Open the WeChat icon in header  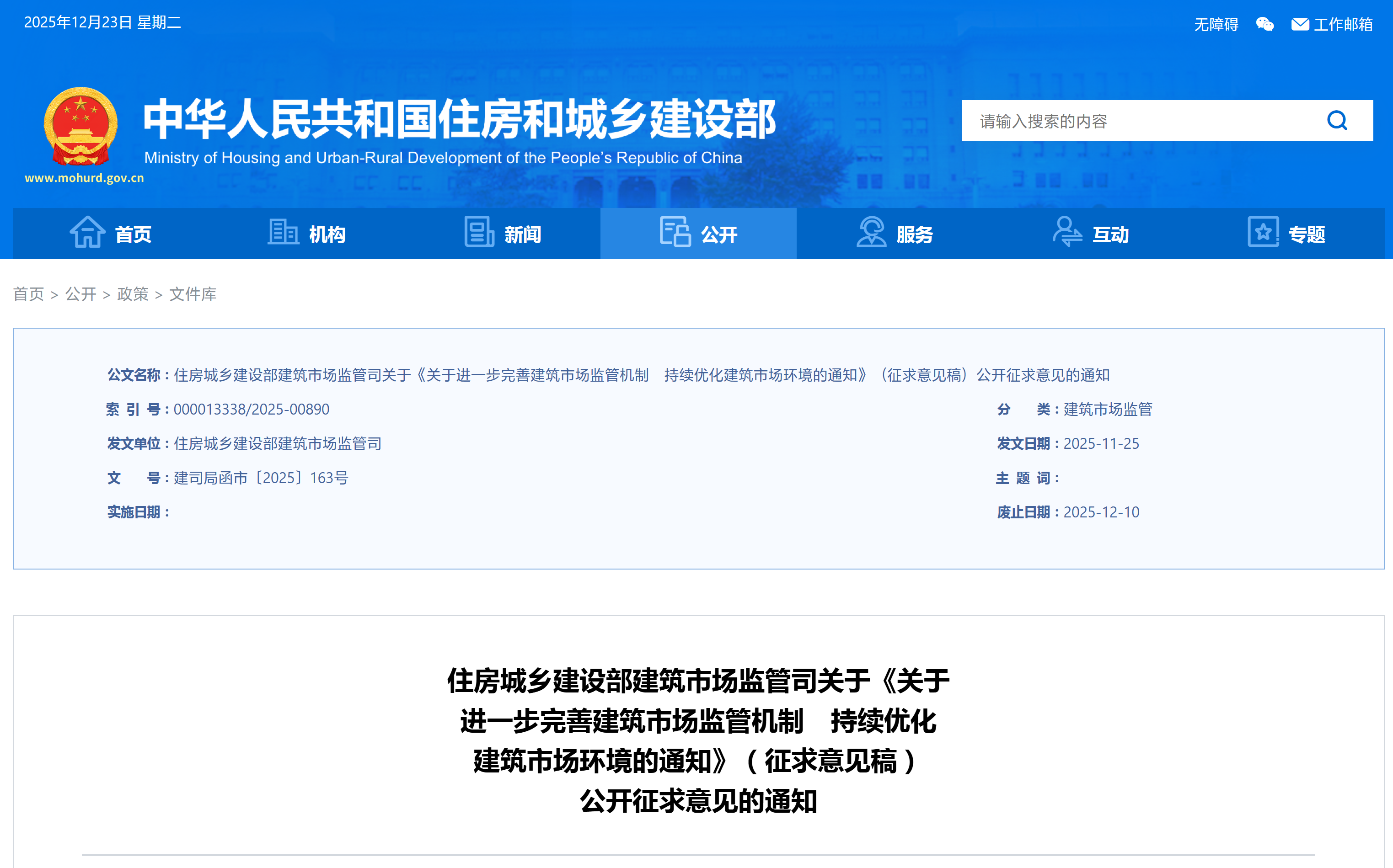1264,24
